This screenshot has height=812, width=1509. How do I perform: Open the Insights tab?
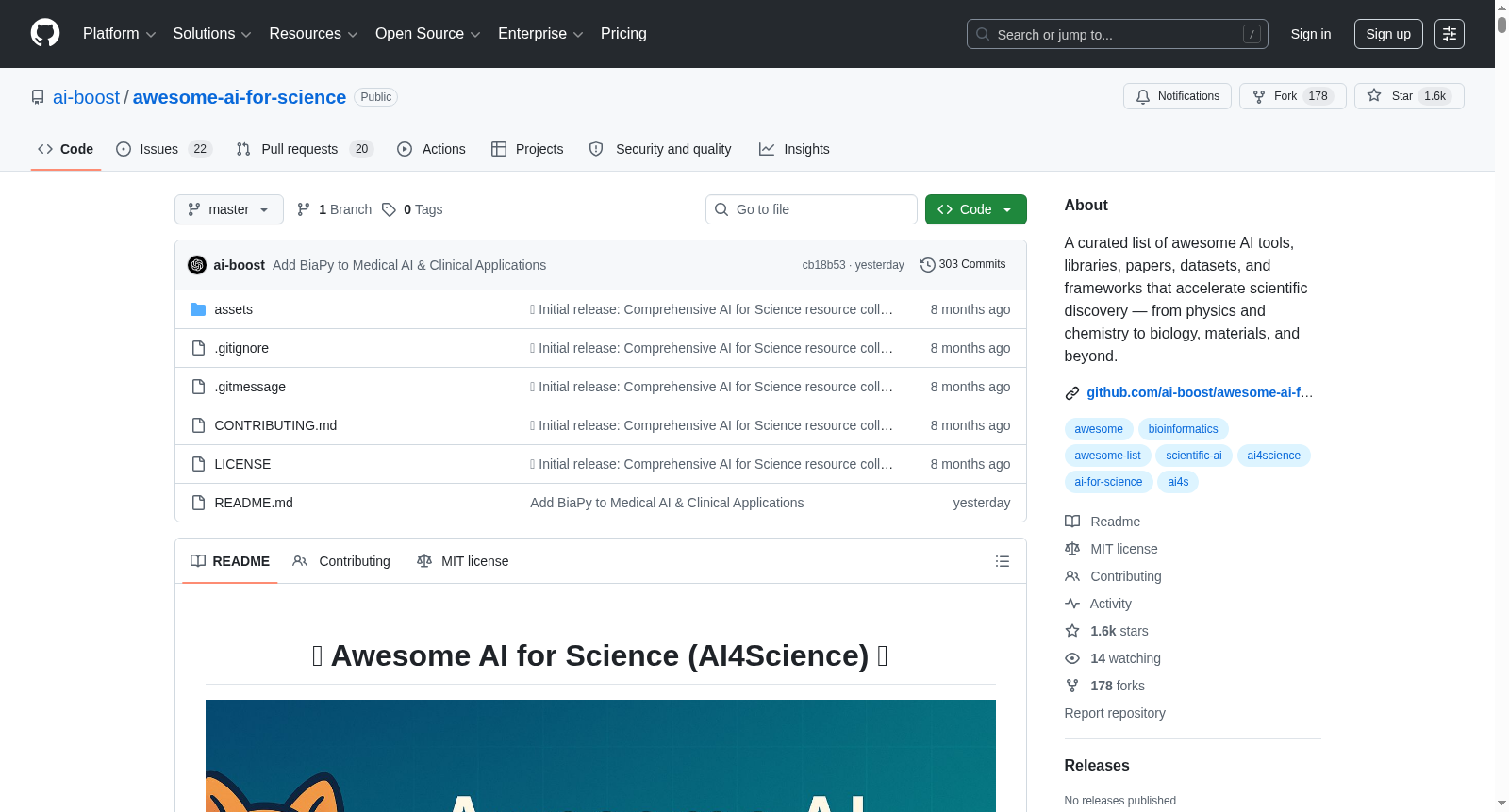(x=794, y=149)
